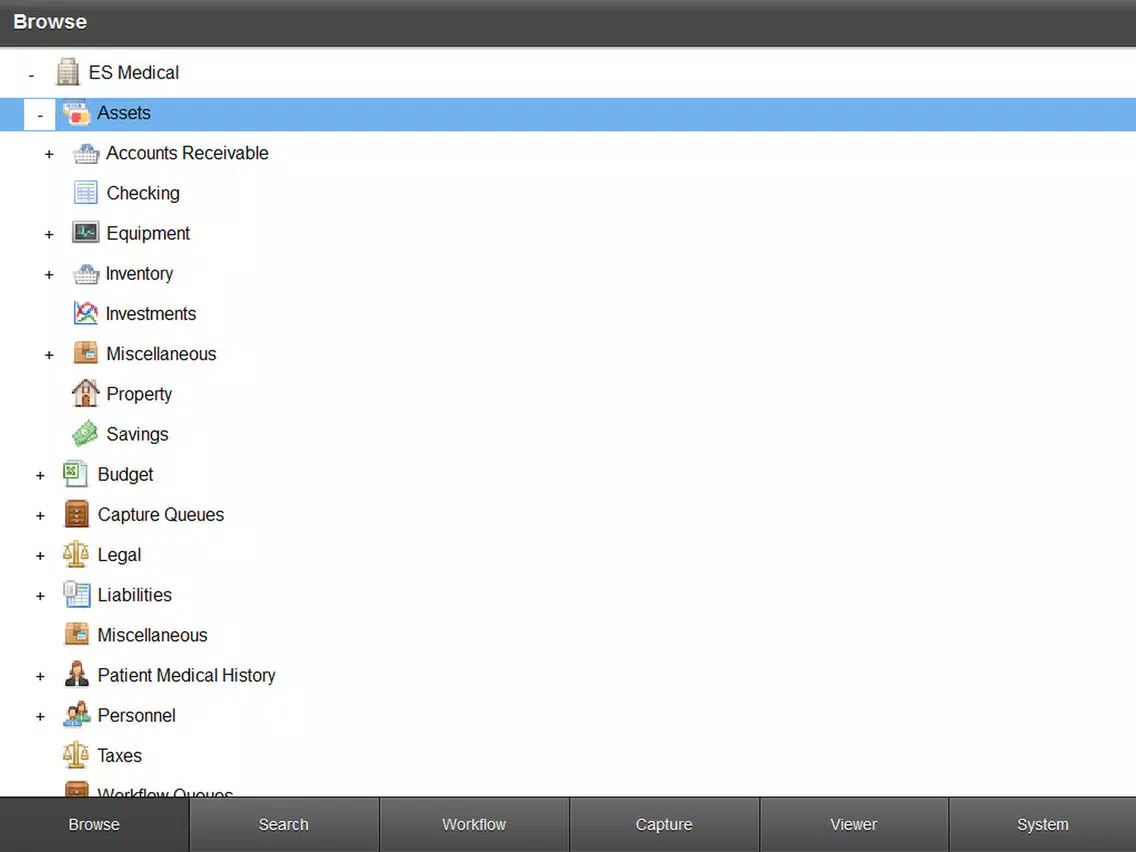Click the Checking spreadsheet icon
Image resolution: width=1136 pixels, height=852 pixels.
tap(85, 193)
